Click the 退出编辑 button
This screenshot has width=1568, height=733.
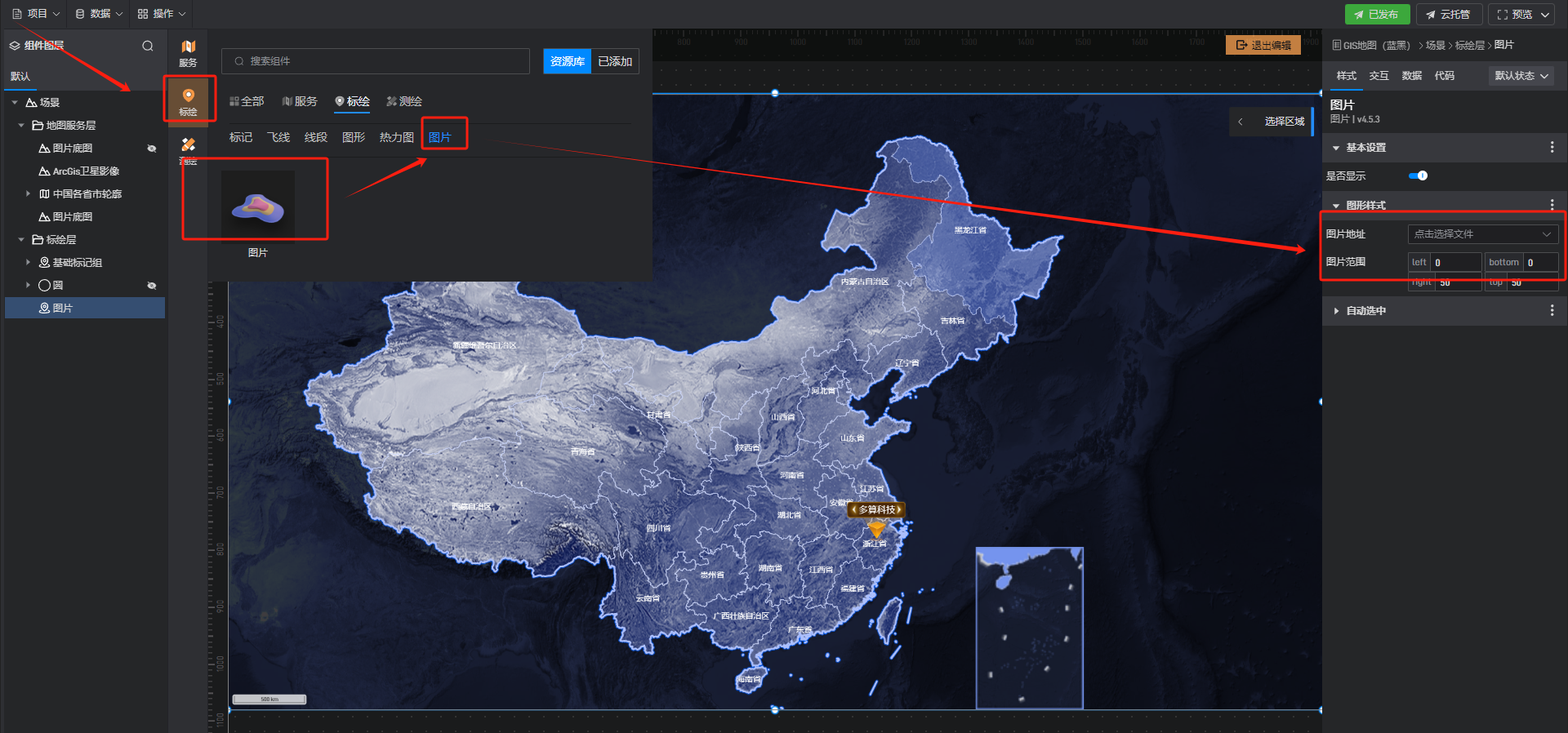pyautogui.click(x=1263, y=45)
